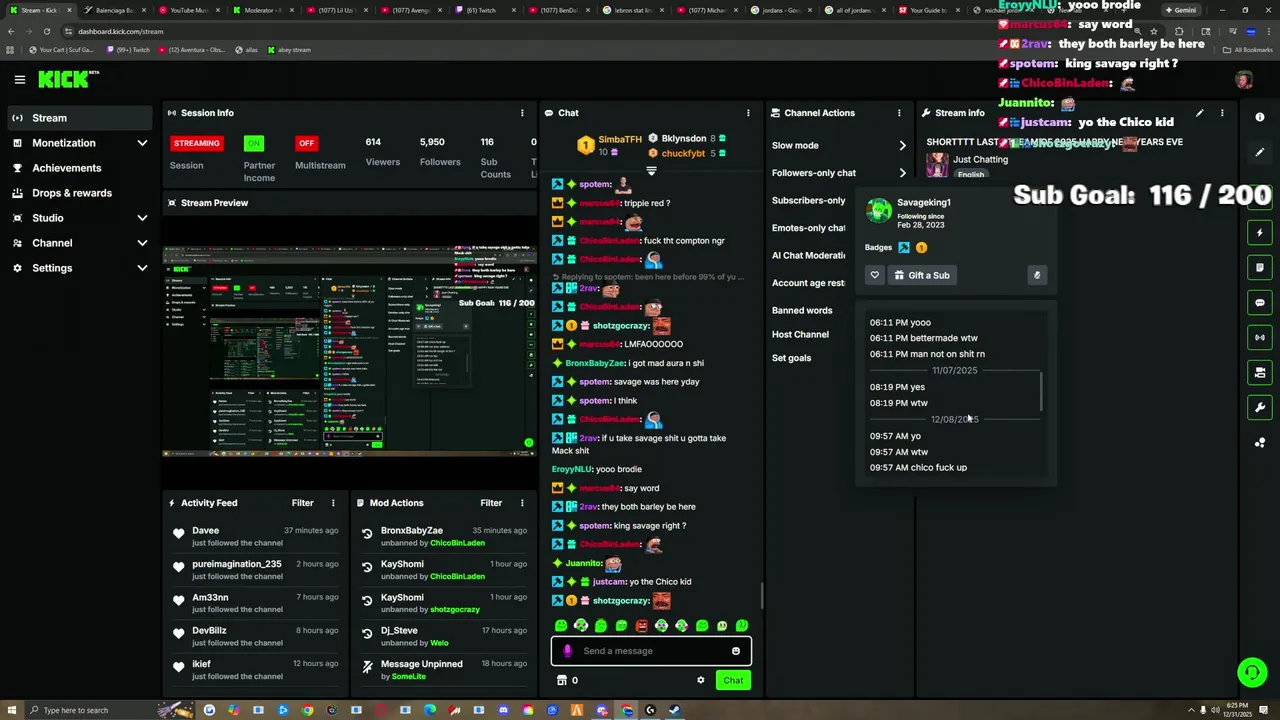This screenshot has height=720, width=1280.
Task: Click Send a message input field
Action: tap(651, 651)
